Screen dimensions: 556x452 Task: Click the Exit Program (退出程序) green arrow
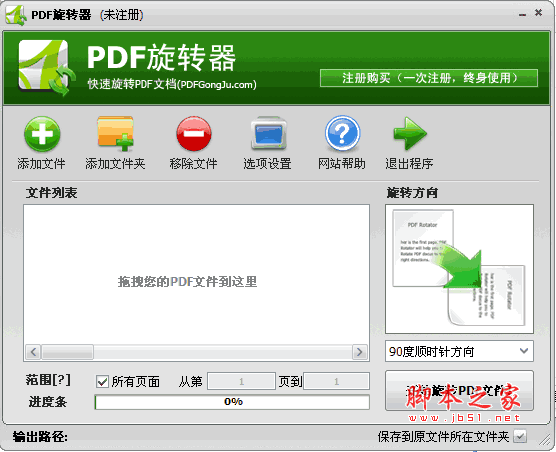[410, 134]
